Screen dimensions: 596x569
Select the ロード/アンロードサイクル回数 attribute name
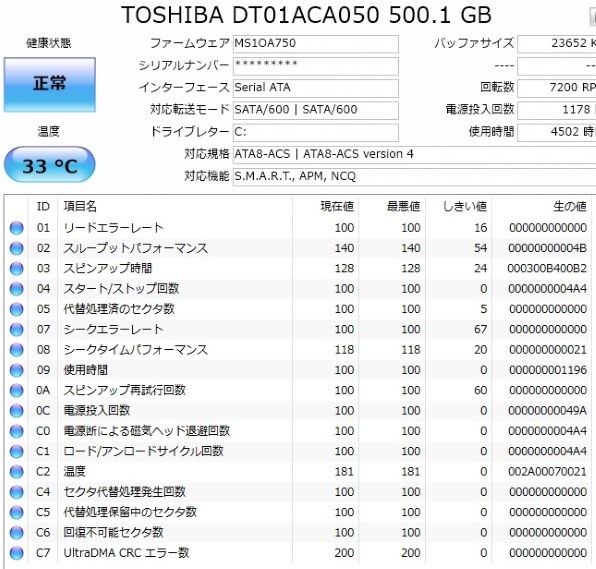143,452
